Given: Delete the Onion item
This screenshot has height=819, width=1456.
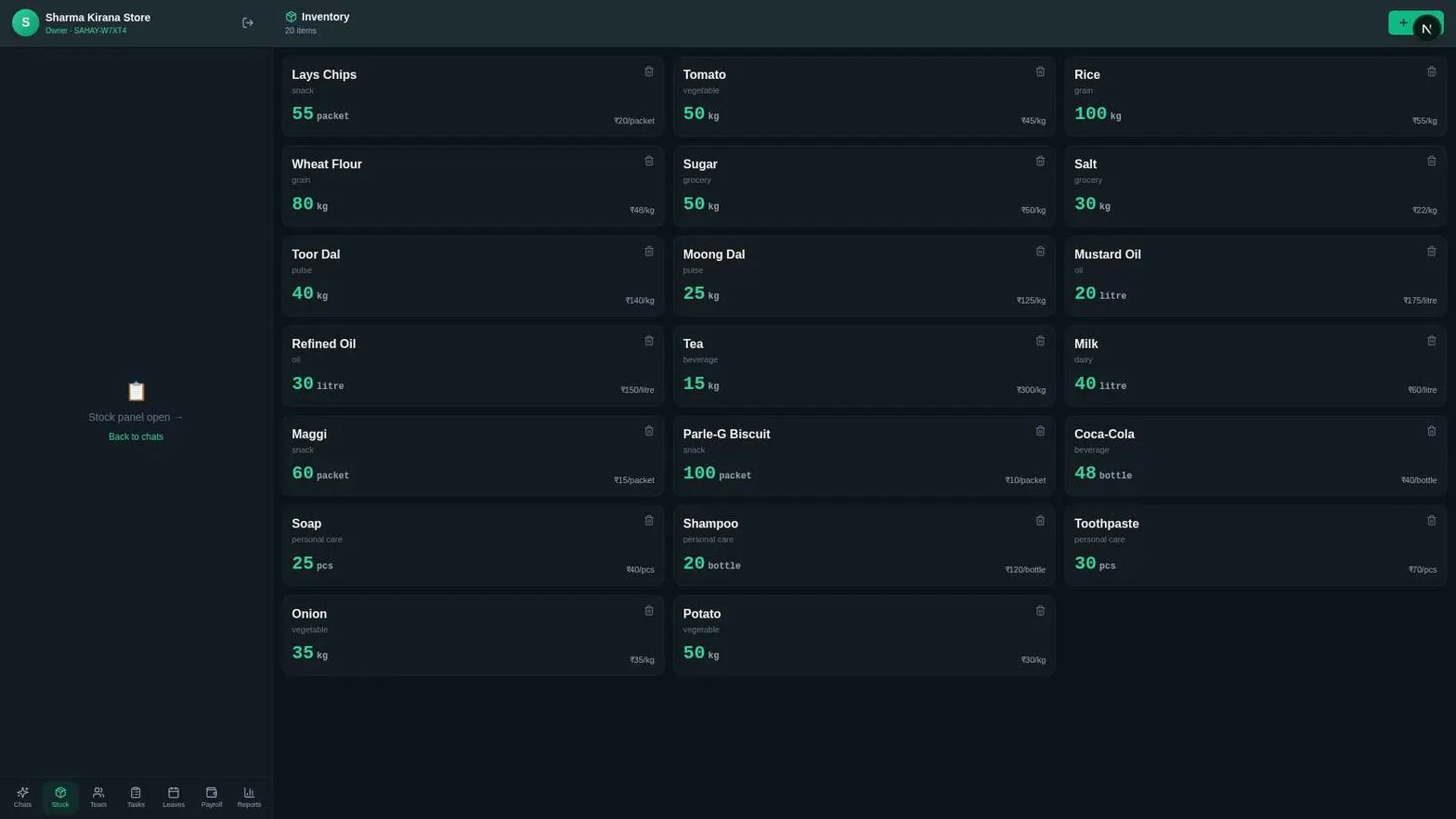Looking at the screenshot, I should point(649,610).
